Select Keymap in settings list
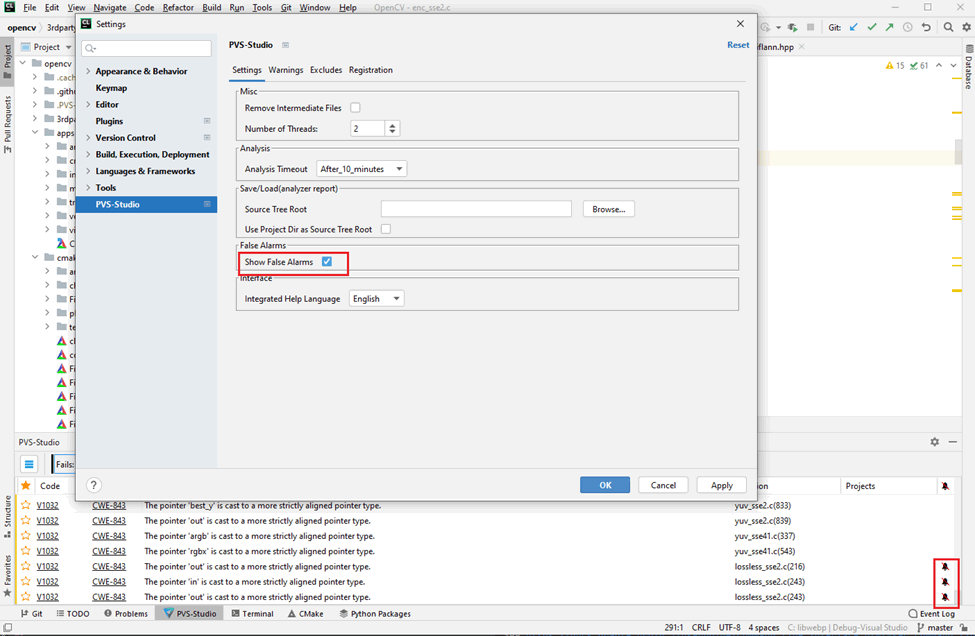The width and height of the screenshot is (975, 636). (111, 88)
